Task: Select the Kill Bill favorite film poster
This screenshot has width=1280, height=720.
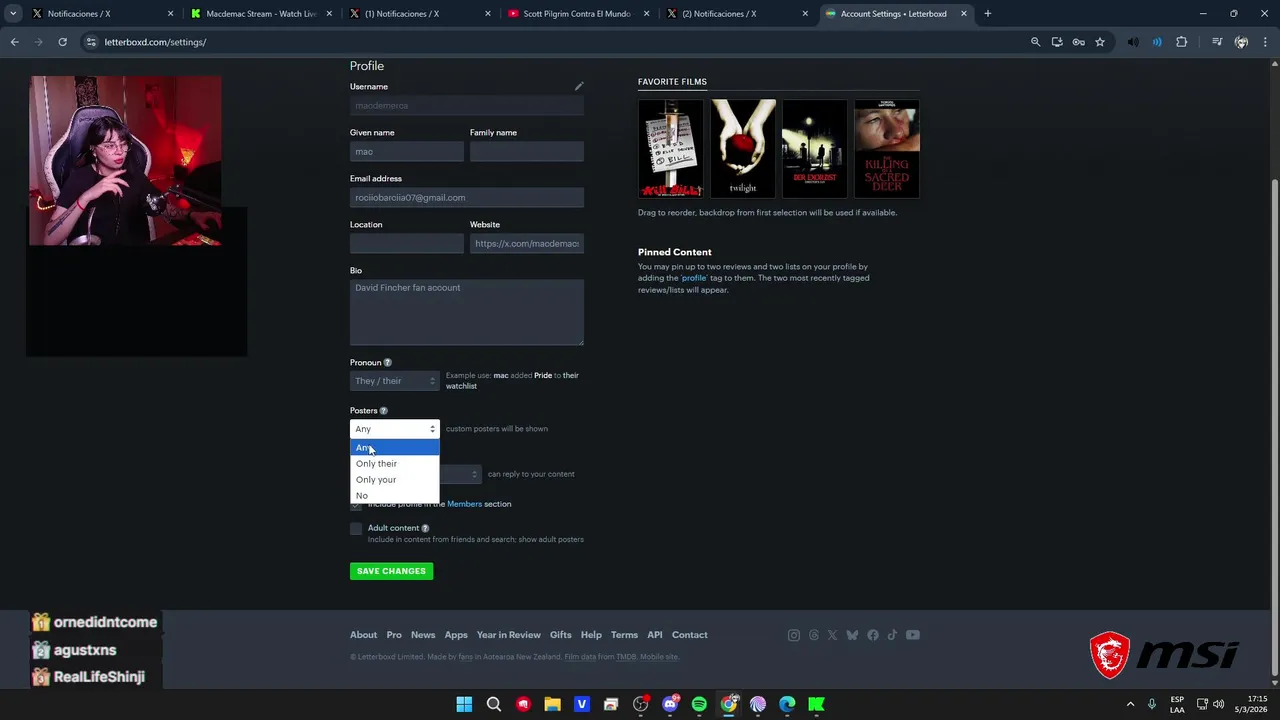Action: (671, 149)
